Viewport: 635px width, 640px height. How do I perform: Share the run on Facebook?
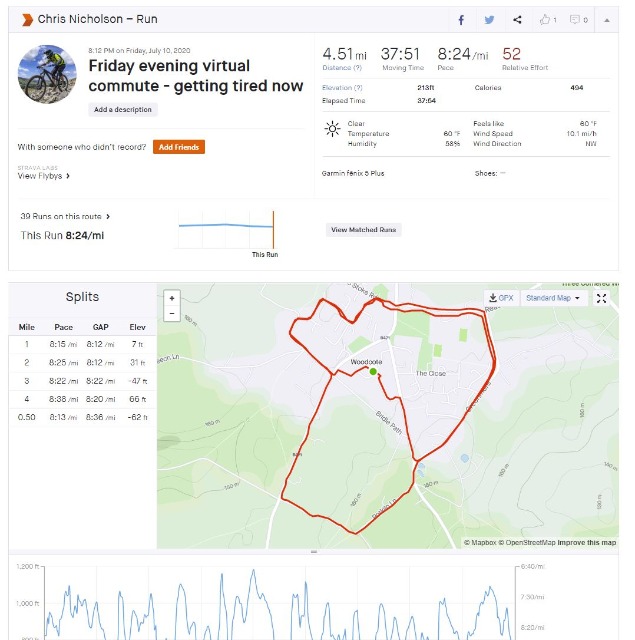click(461, 20)
